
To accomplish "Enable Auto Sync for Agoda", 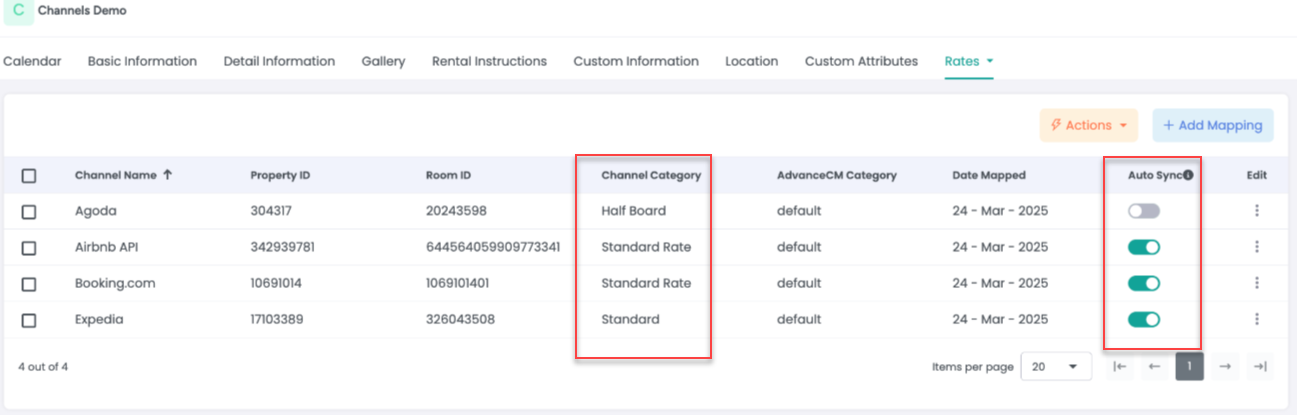I will [x=1144, y=211].
